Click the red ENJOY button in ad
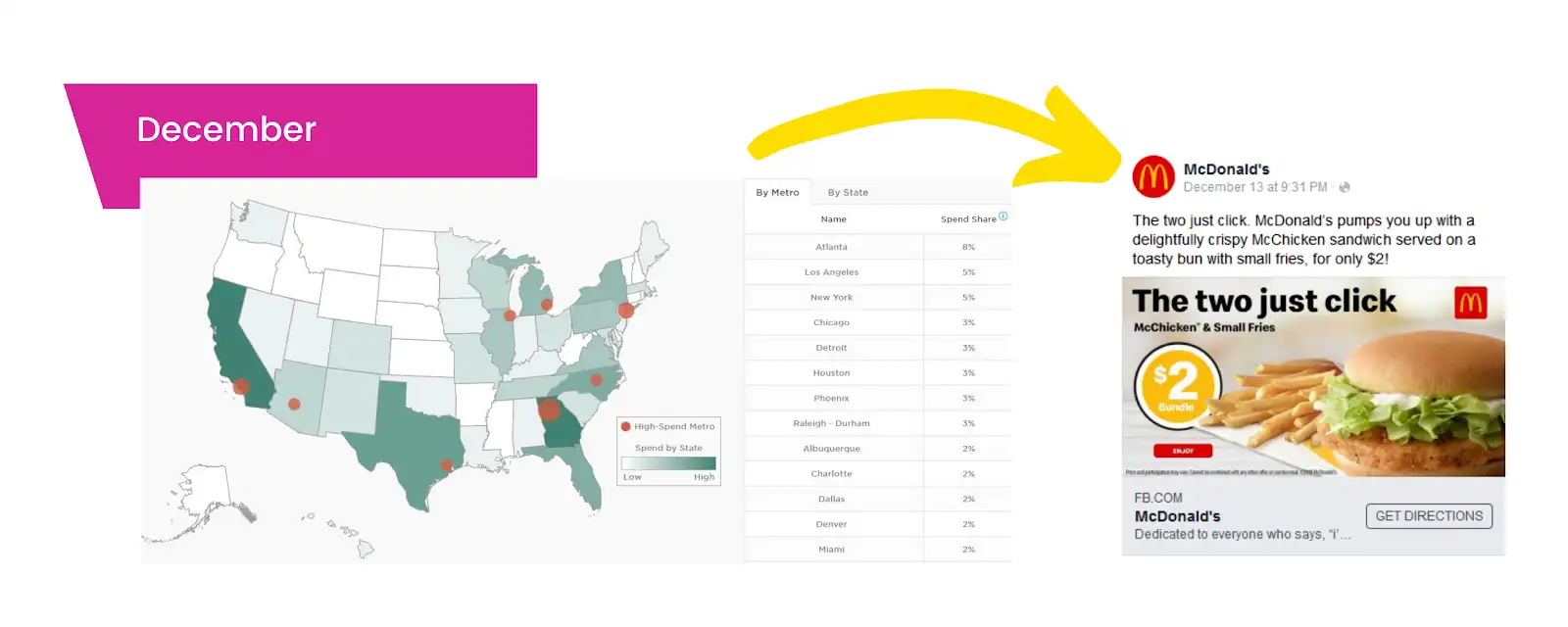 [1183, 452]
